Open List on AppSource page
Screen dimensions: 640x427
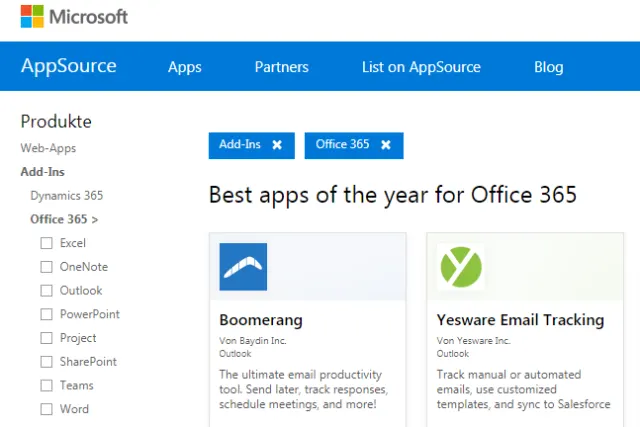click(421, 67)
